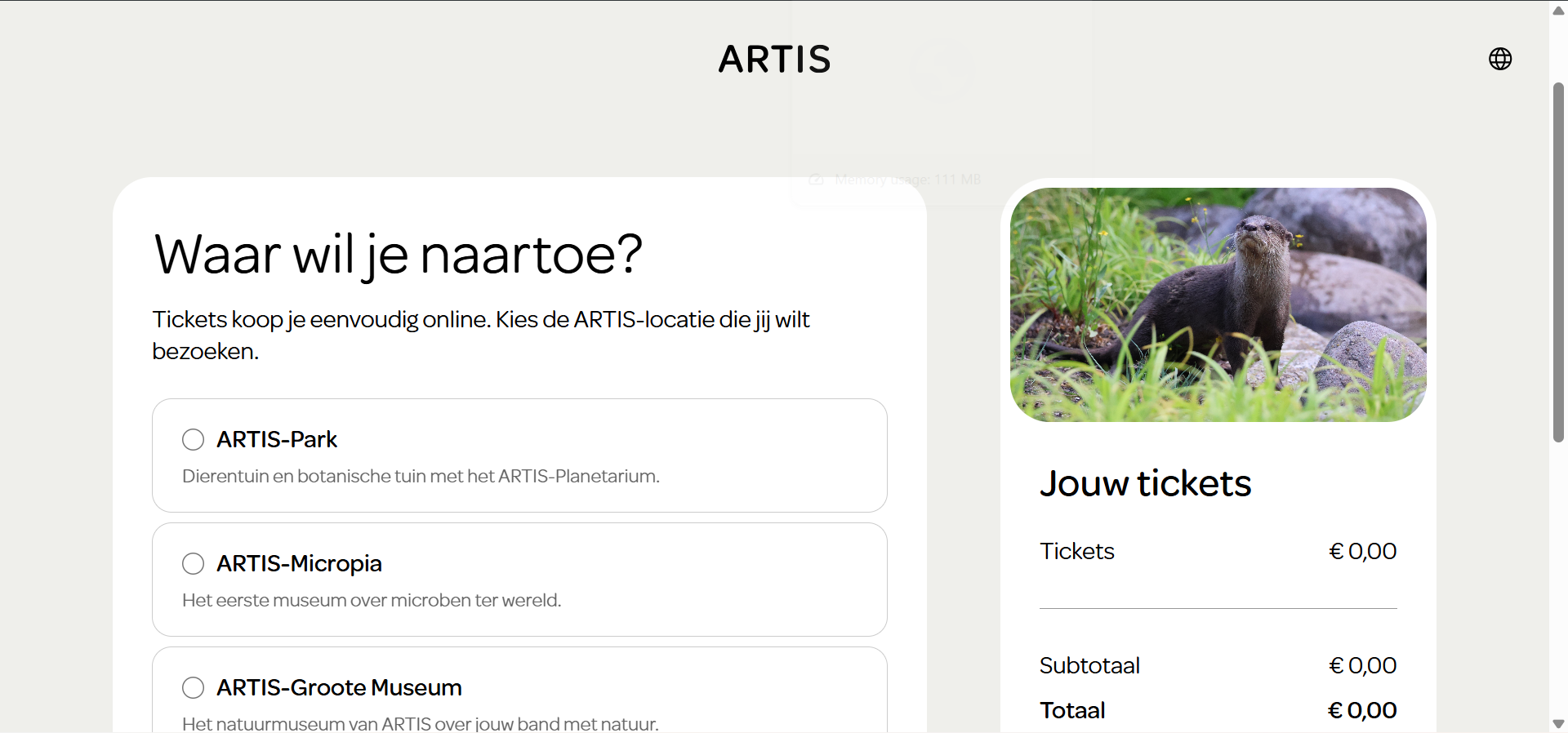Click the scrollbar up arrow
Image resolution: width=1568 pixels, height=733 pixels.
pyautogui.click(x=1557, y=10)
